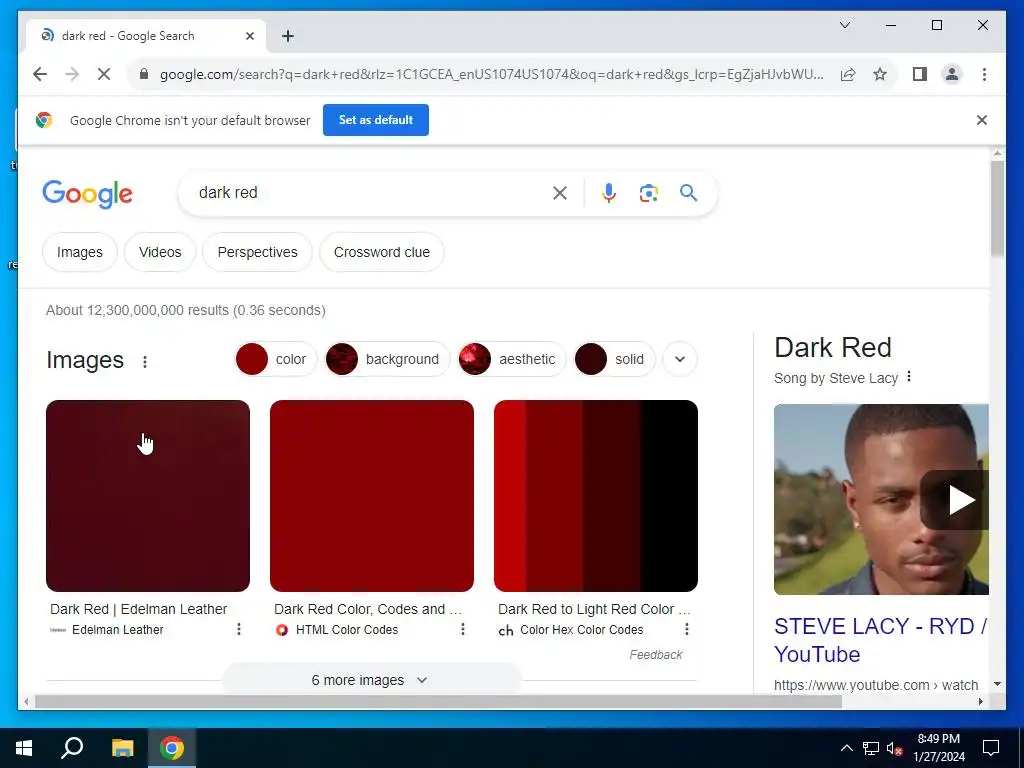Dismiss the default browser notification bar
This screenshot has width=1024, height=768.
click(x=981, y=120)
